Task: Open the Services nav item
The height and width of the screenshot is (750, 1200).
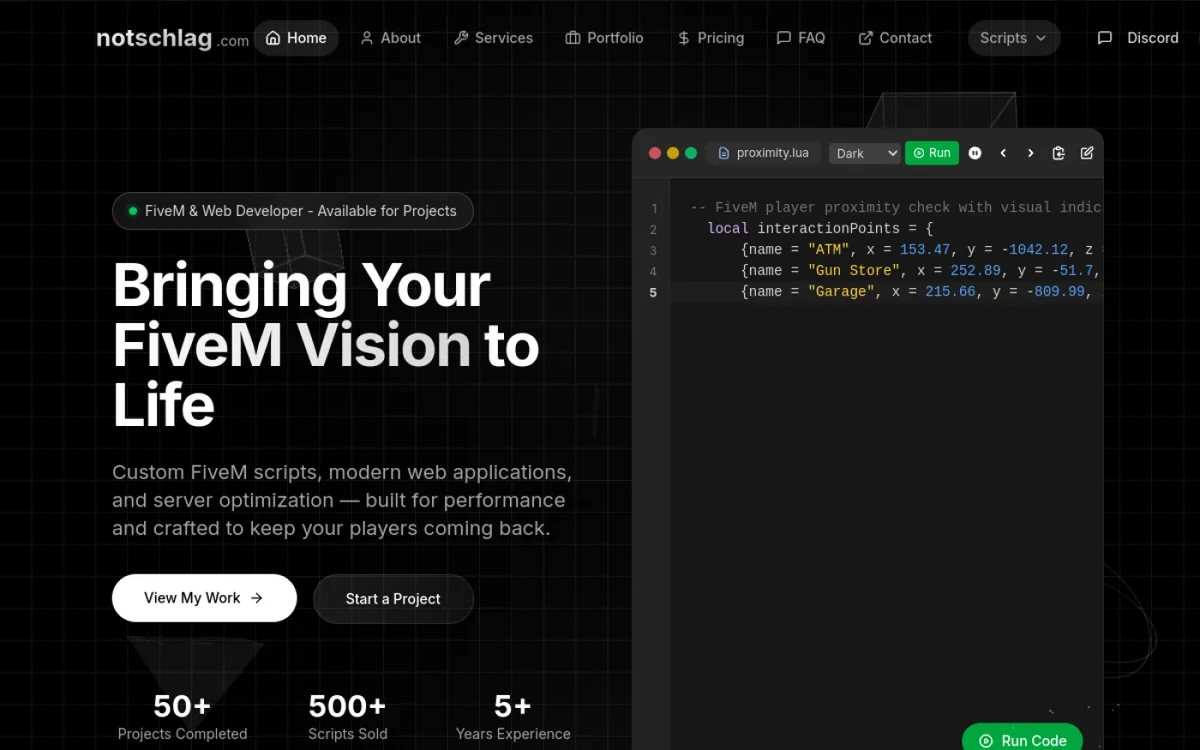Action: [493, 38]
